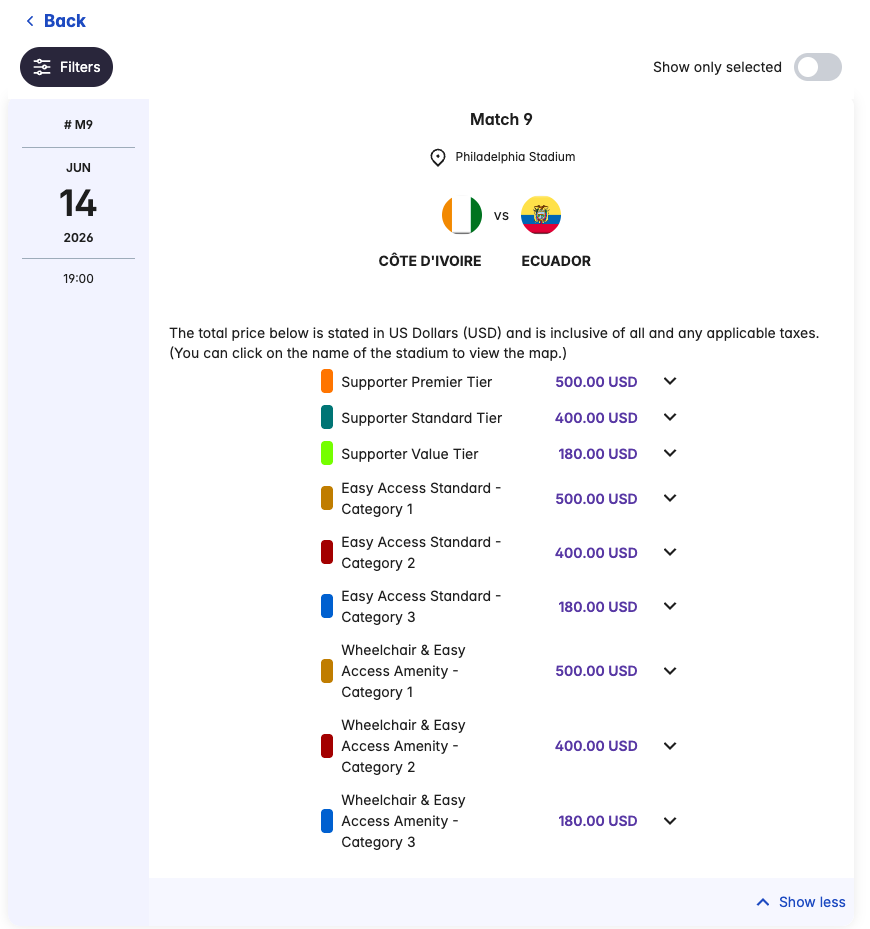
Task: Click the Ecuador flag icon
Action: [541, 215]
